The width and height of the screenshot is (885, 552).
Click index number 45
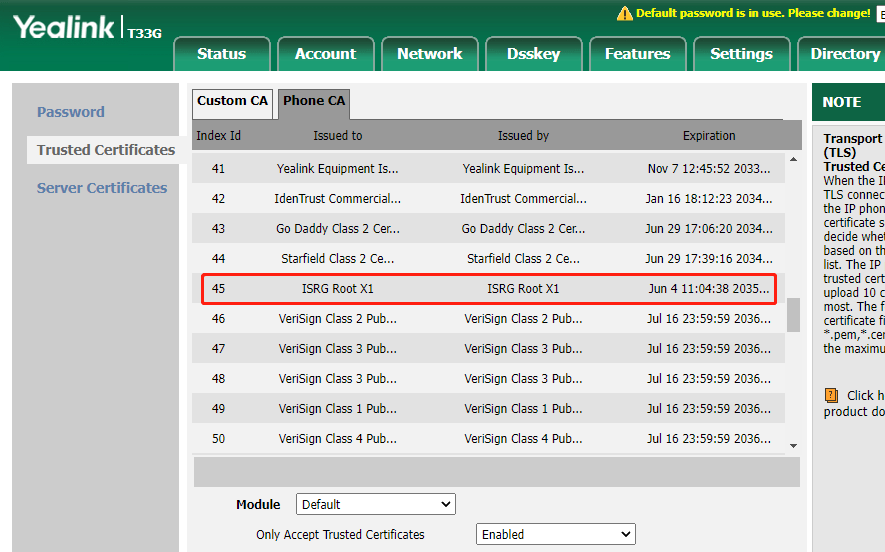(218, 288)
